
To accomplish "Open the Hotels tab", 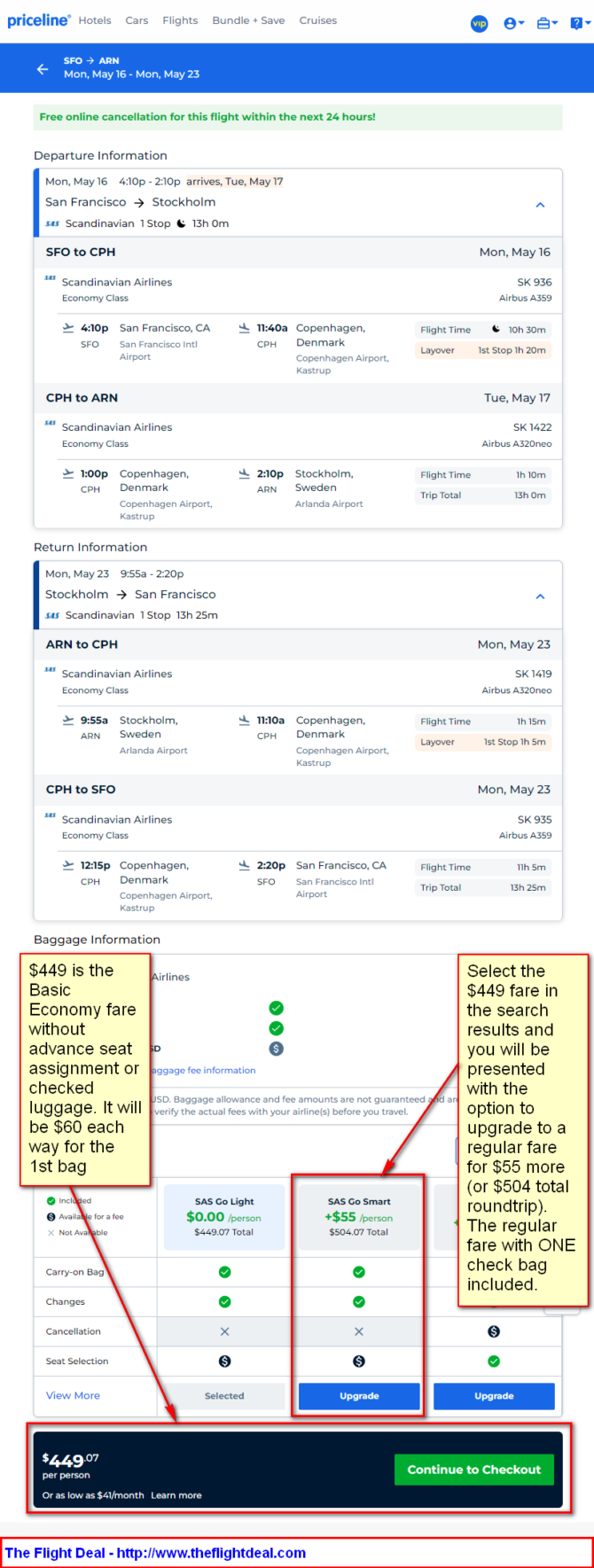I will click(x=95, y=20).
